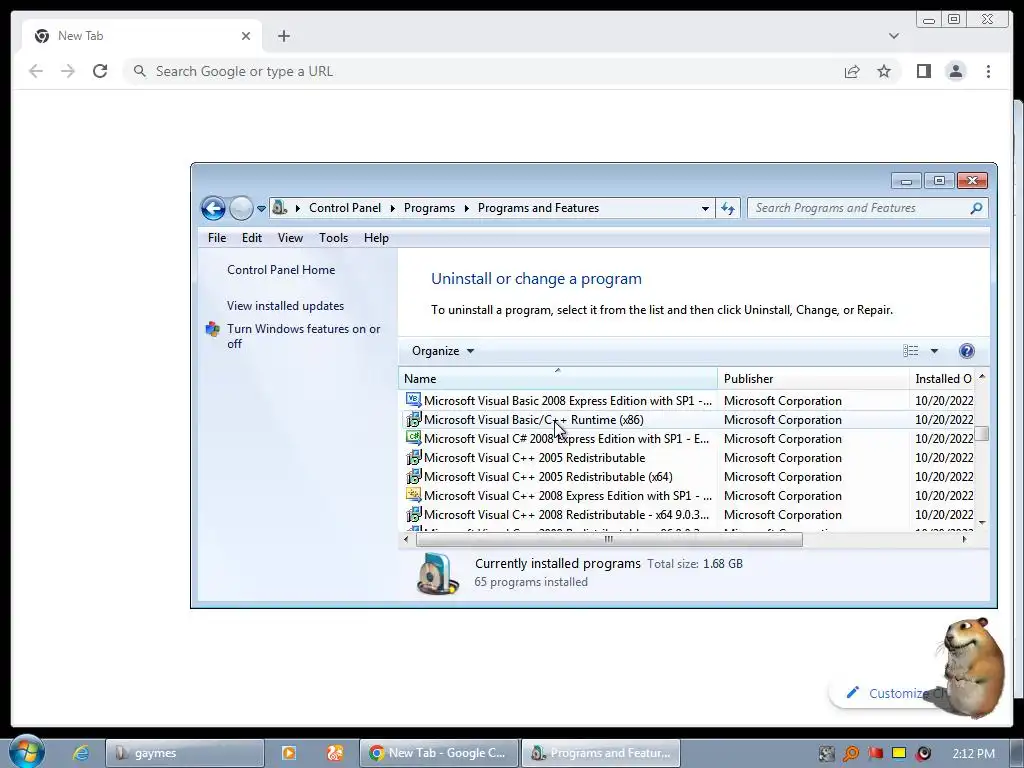Switch to the gaymes taskbar window
Screen dimensions: 1024x768
[x=185, y=753]
